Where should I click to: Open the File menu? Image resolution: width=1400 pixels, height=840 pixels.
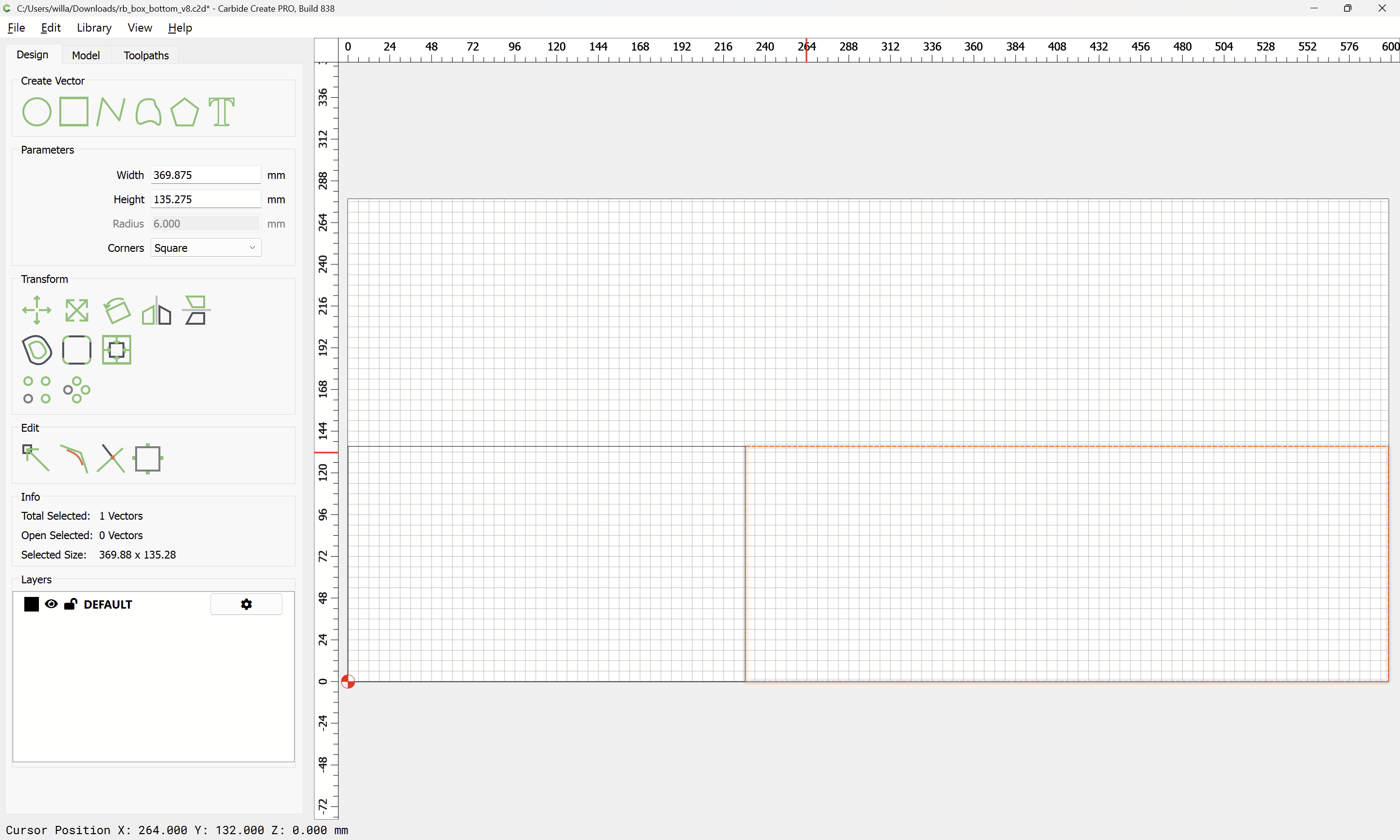(x=16, y=28)
